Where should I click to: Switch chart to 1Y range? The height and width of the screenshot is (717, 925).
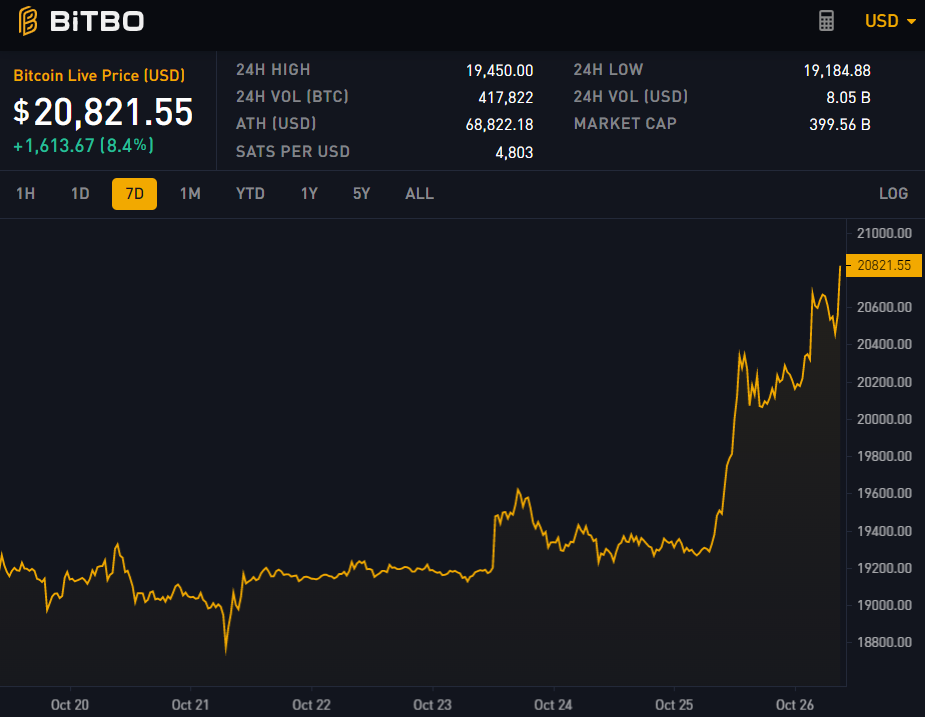pyautogui.click(x=309, y=194)
